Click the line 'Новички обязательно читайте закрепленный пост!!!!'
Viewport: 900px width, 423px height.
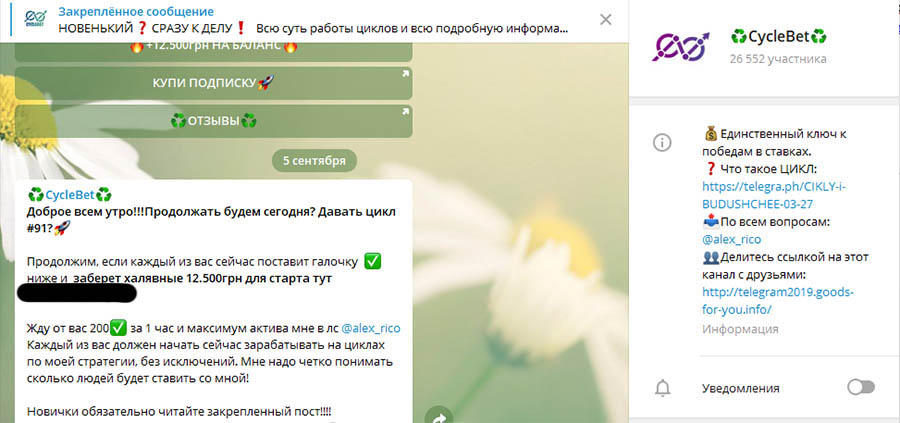tap(179, 412)
